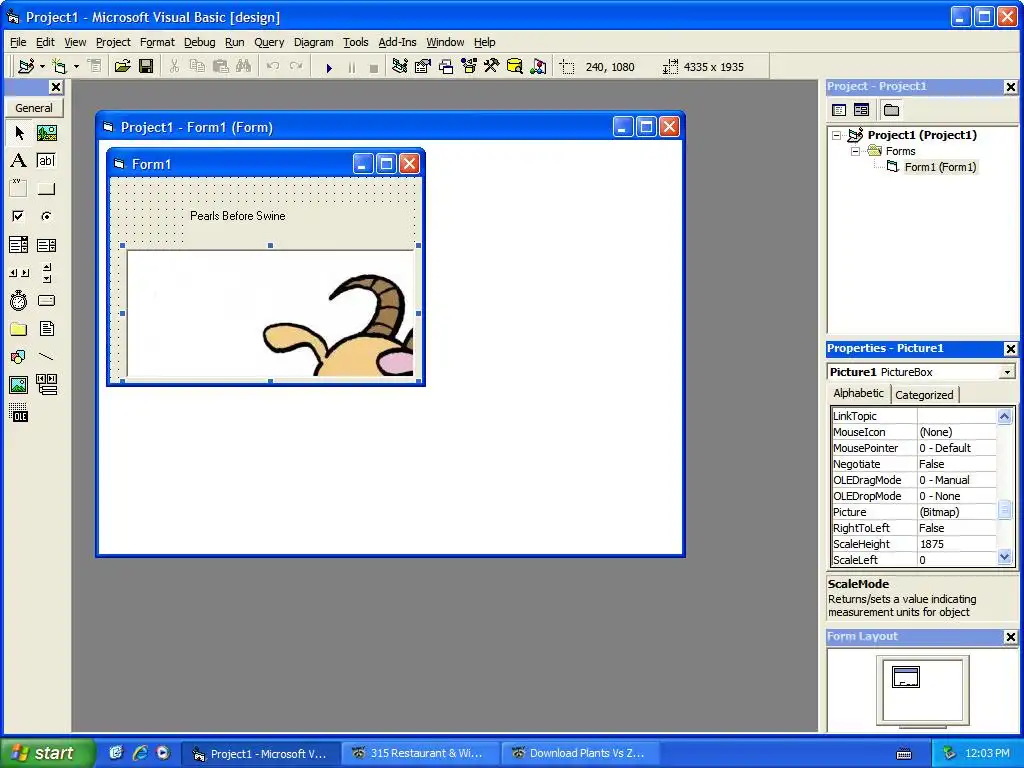This screenshot has width=1024, height=768.
Task: Select the Picture property row
Action: coord(914,512)
